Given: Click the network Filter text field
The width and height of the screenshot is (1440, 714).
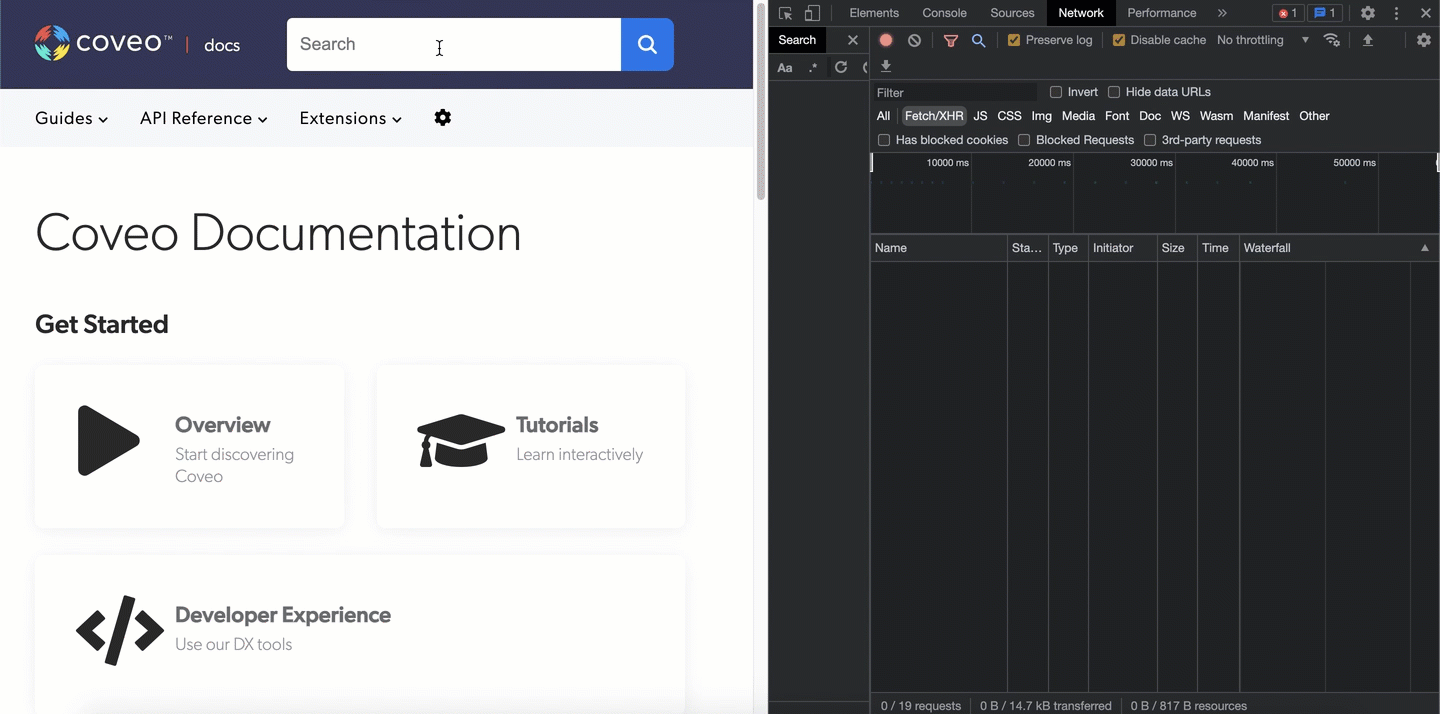Looking at the screenshot, I should point(955,92).
